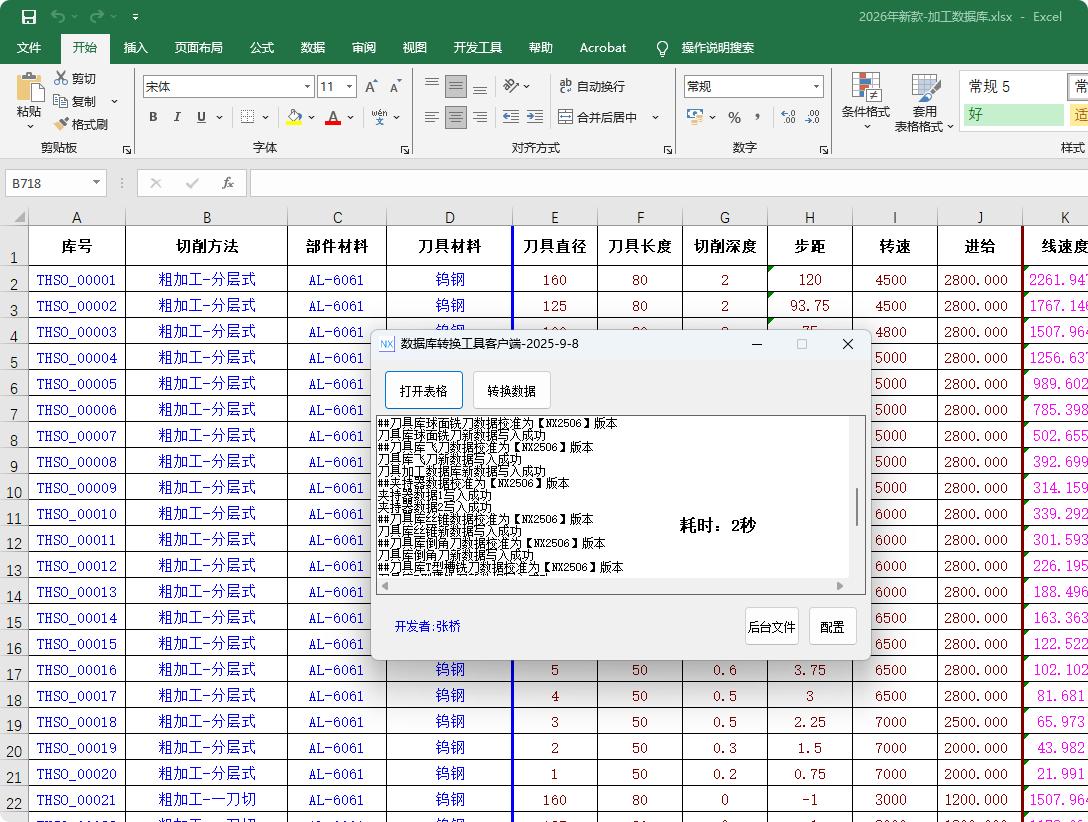Toggle Wrap Text 自动换行
1088x822 pixels.
592,86
